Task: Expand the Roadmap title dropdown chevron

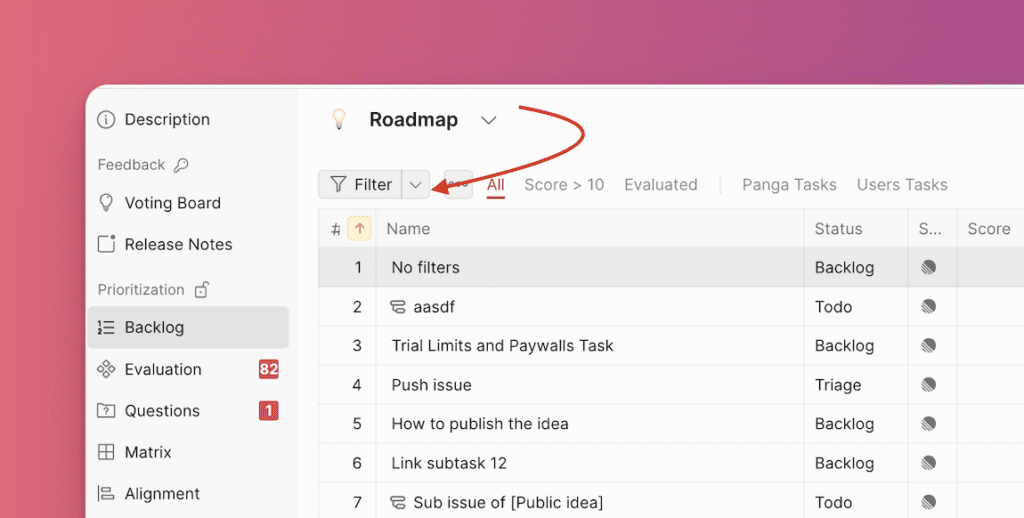Action: (x=488, y=120)
